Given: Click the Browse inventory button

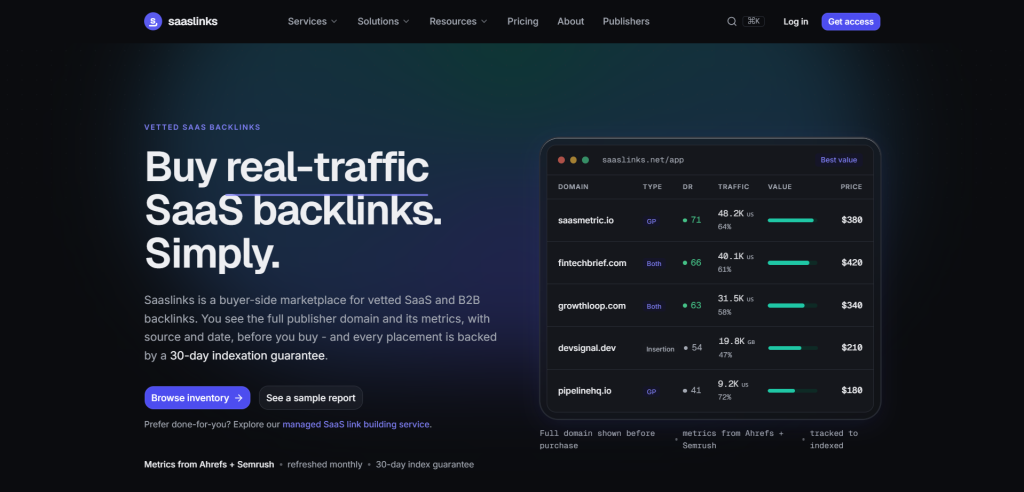Looking at the screenshot, I should coord(197,398).
